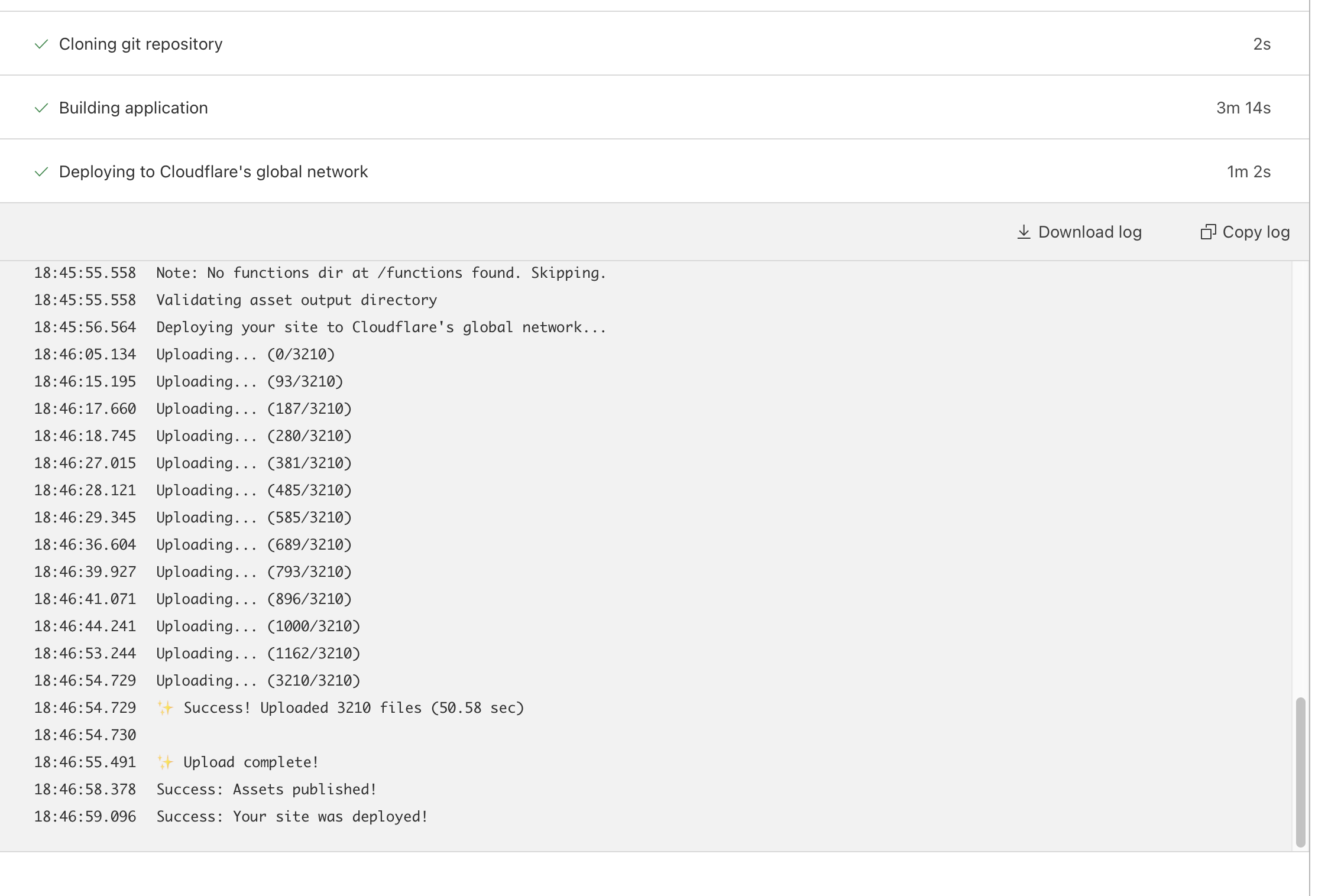Click the 'No functions dir' note line

381,273
